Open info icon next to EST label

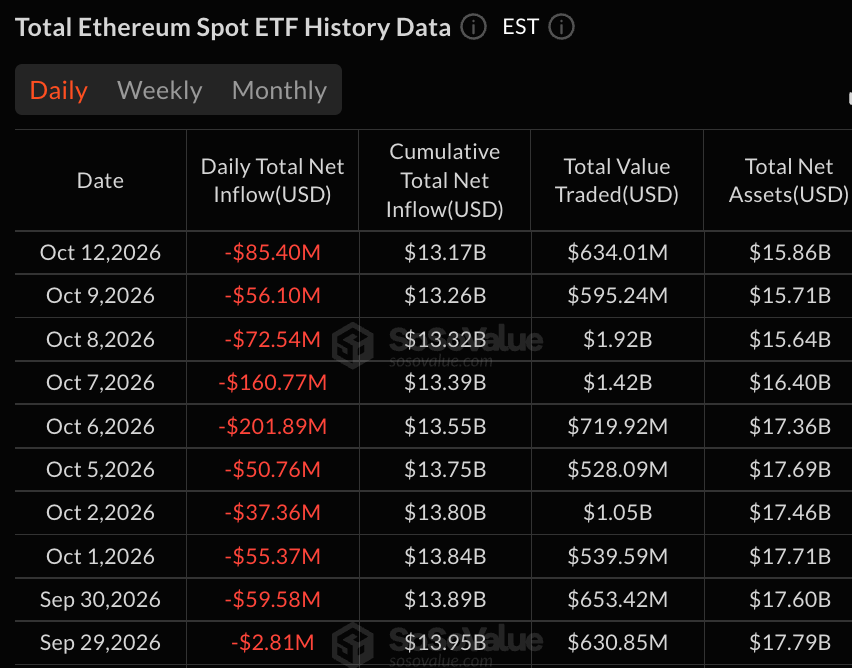[x=561, y=27]
